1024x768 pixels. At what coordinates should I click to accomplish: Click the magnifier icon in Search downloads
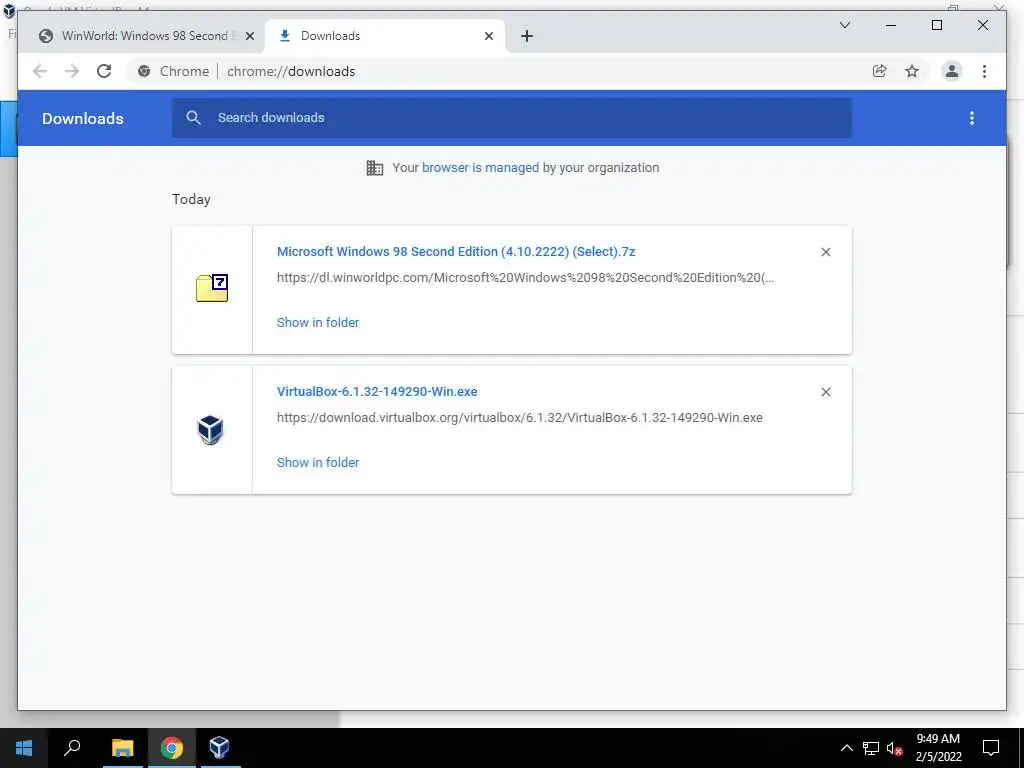tap(193, 118)
